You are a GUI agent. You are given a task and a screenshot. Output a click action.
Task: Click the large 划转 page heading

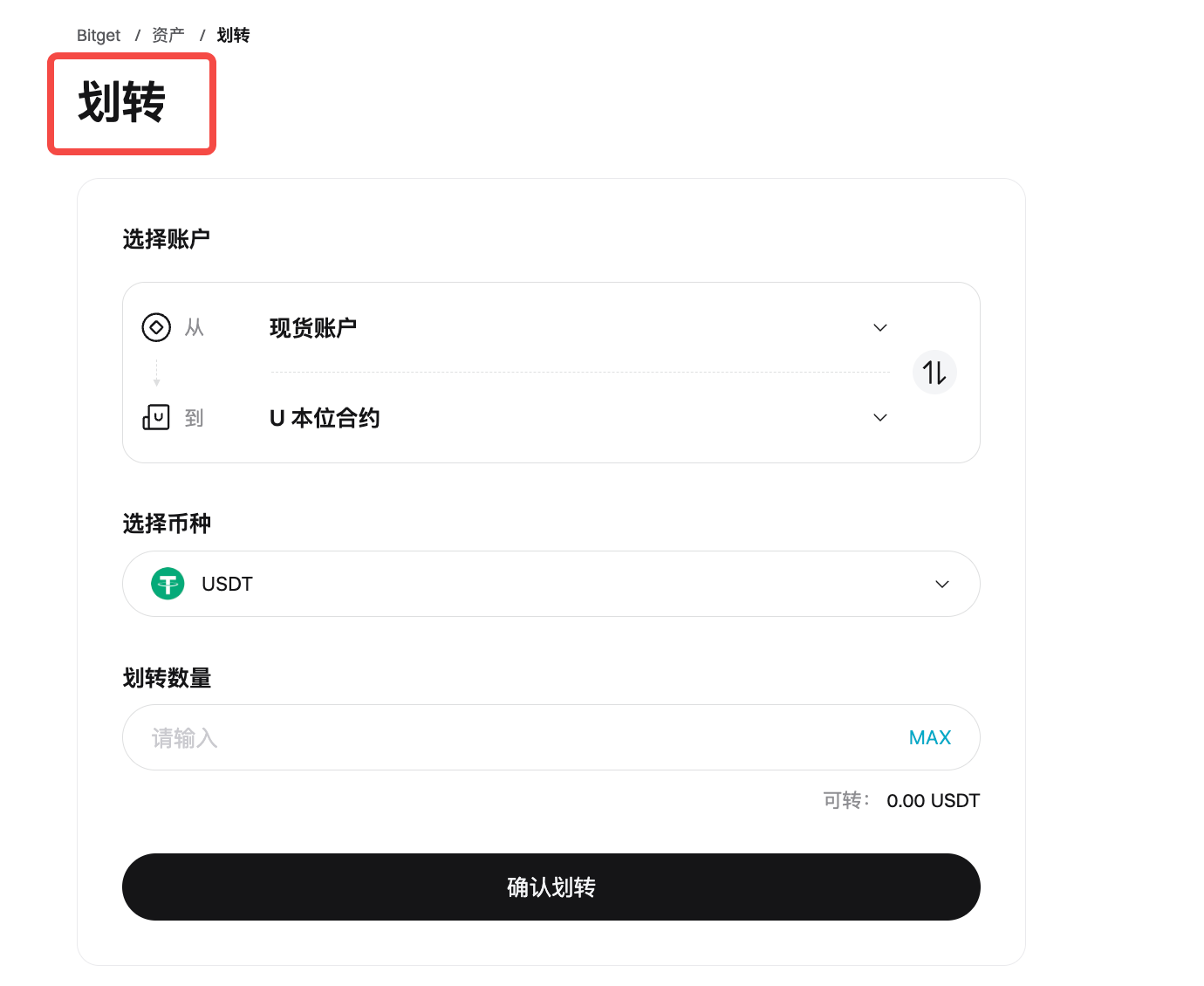click(x=122, y=102)
